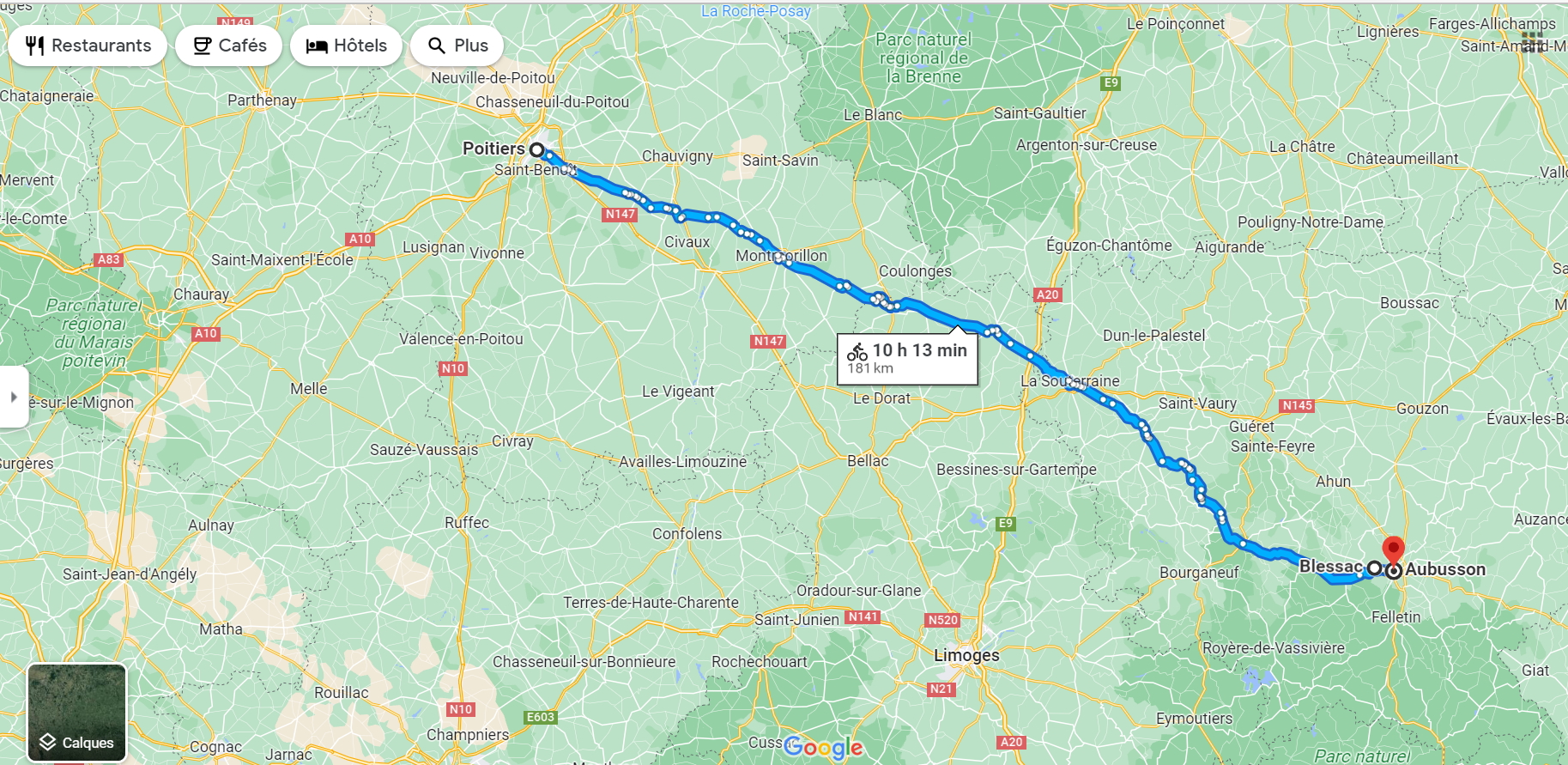Click the Cafés filter chip
Image resolution: width=1568 pixels, height=765 pixels.
[229, 46]
